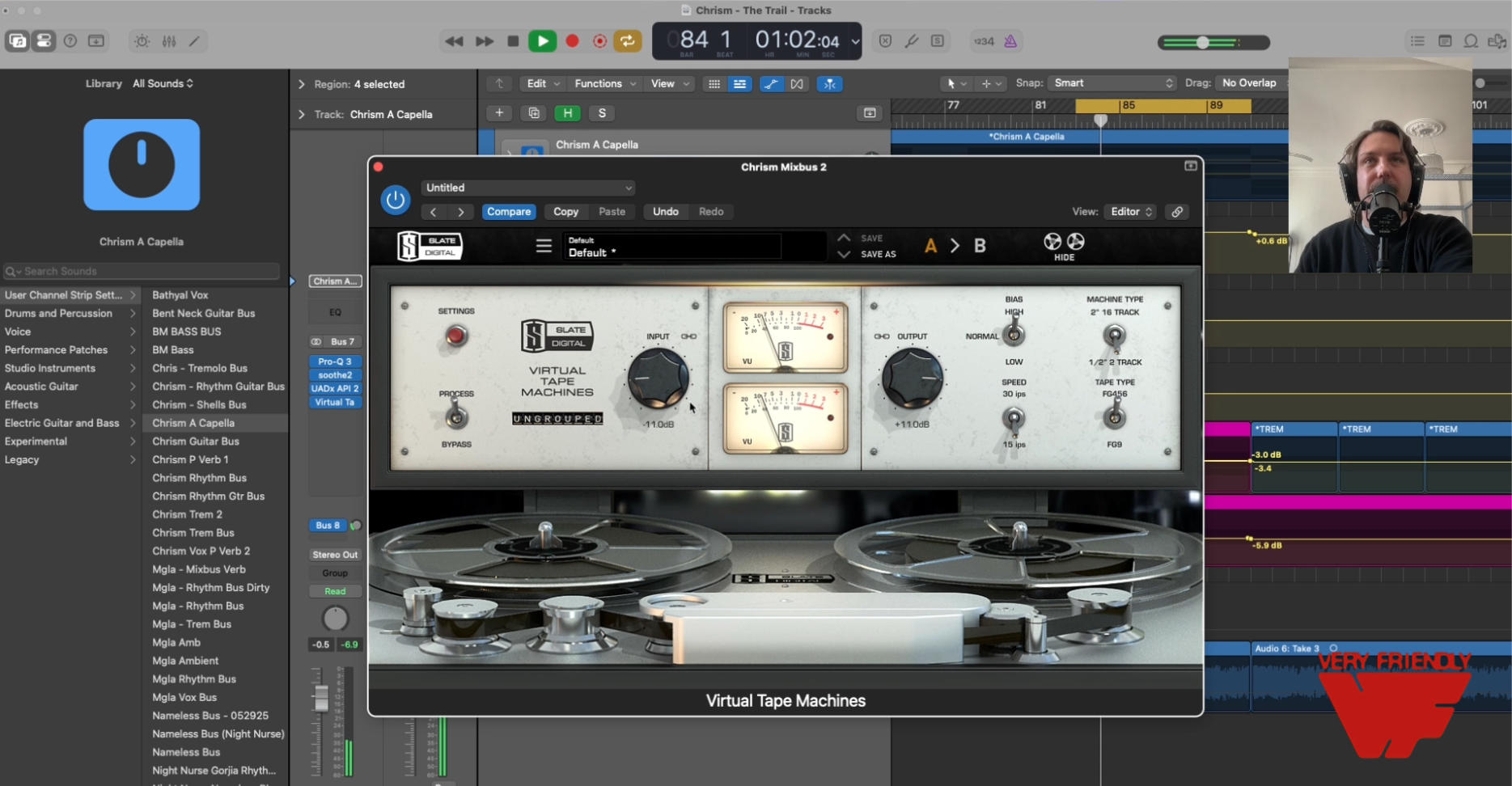Open the Library panel button
1512x786 pixels.
[x=17, y=41]
